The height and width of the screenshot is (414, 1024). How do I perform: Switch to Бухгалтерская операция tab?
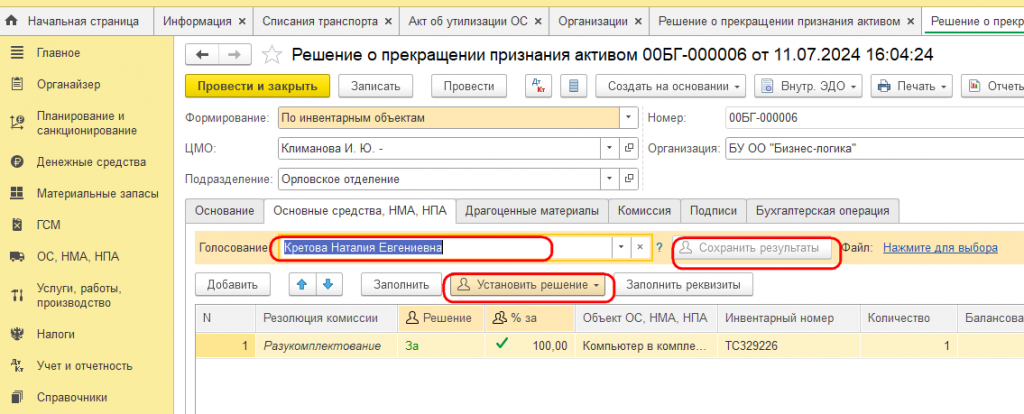pyautogui.click(x=822, y=211)
